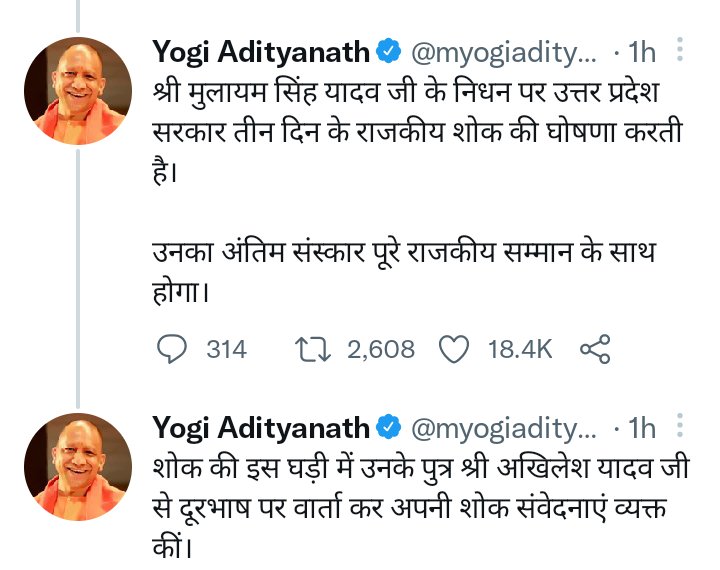Screen dimensions: 720x570
Task: Click the verified badge on the second tweet
Action: pyautogui.click(x=390, y=429)
